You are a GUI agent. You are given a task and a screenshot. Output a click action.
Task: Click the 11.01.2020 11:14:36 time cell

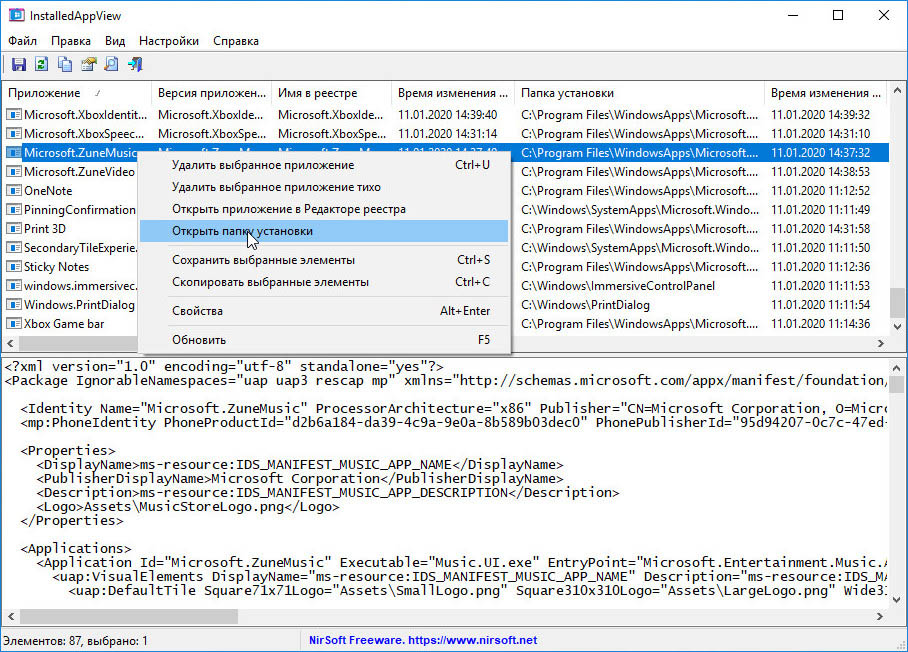(821, 324)
